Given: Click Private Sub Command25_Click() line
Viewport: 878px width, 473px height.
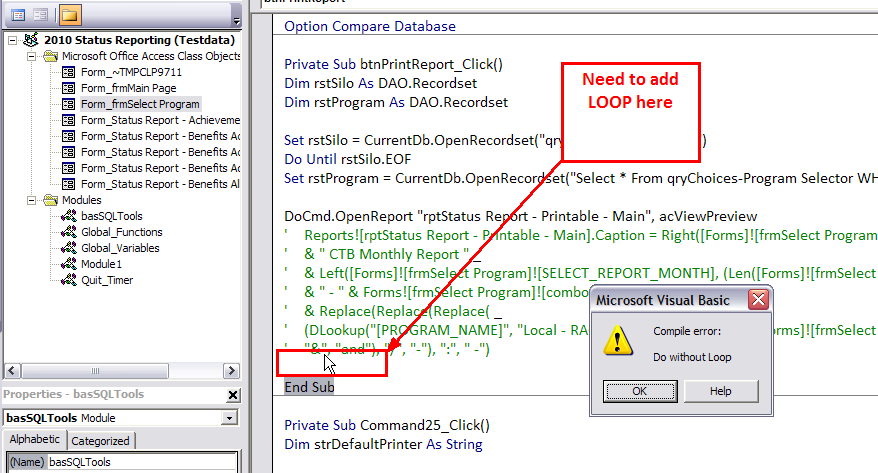Looking at the screenshot, I should click(x=387, y=425).
